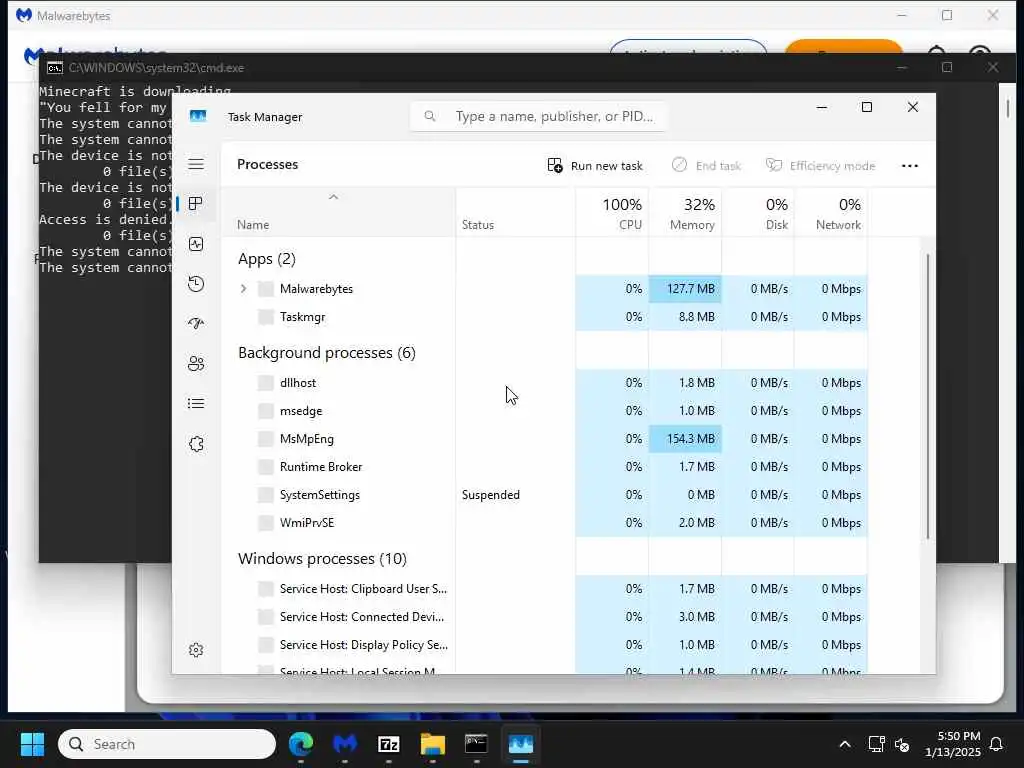Sort processes by Network column header

(831, 214)
